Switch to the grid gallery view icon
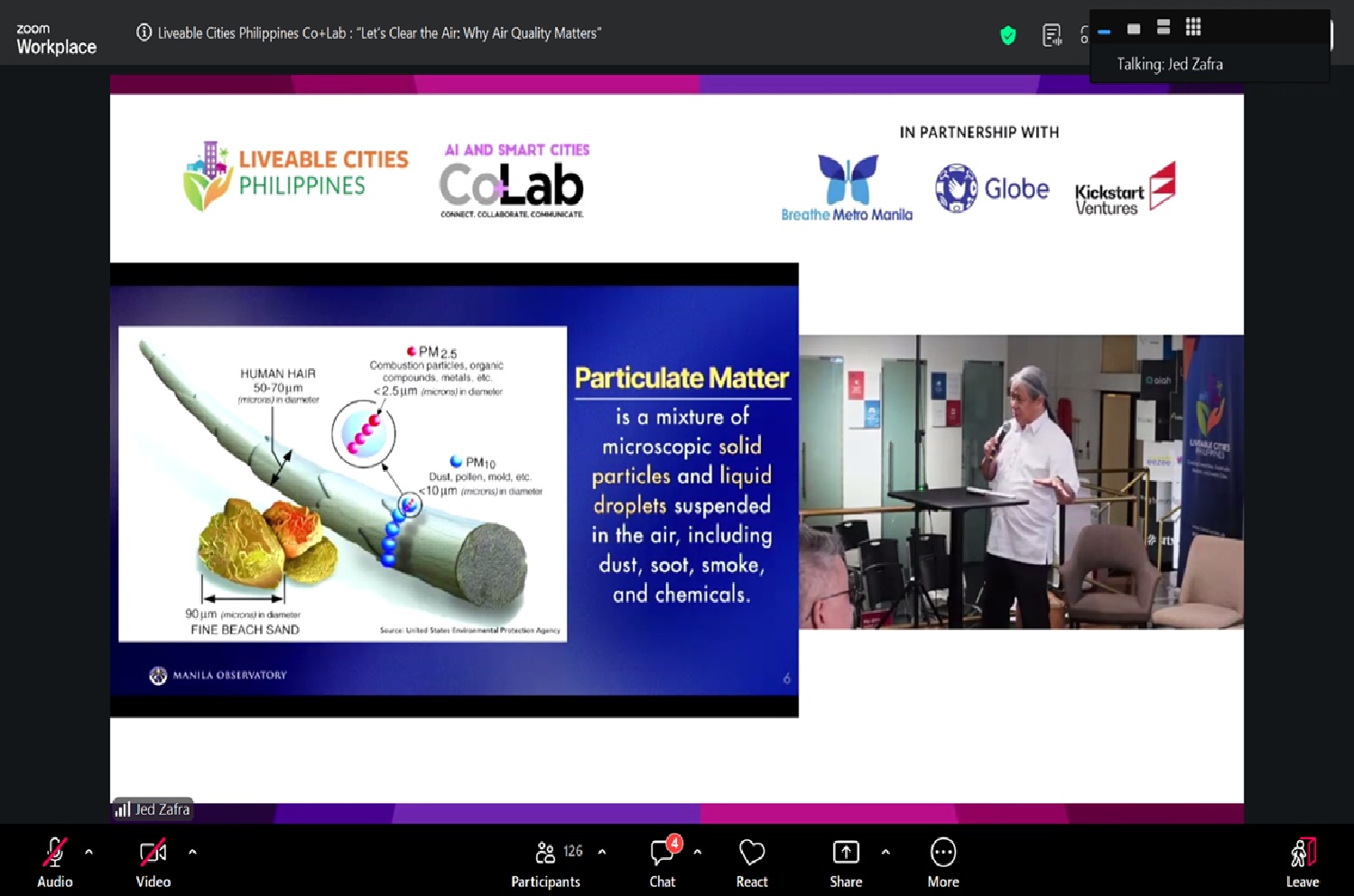Image resolution: width=1354 pixels, height=896 pixels. (1193, 27)
